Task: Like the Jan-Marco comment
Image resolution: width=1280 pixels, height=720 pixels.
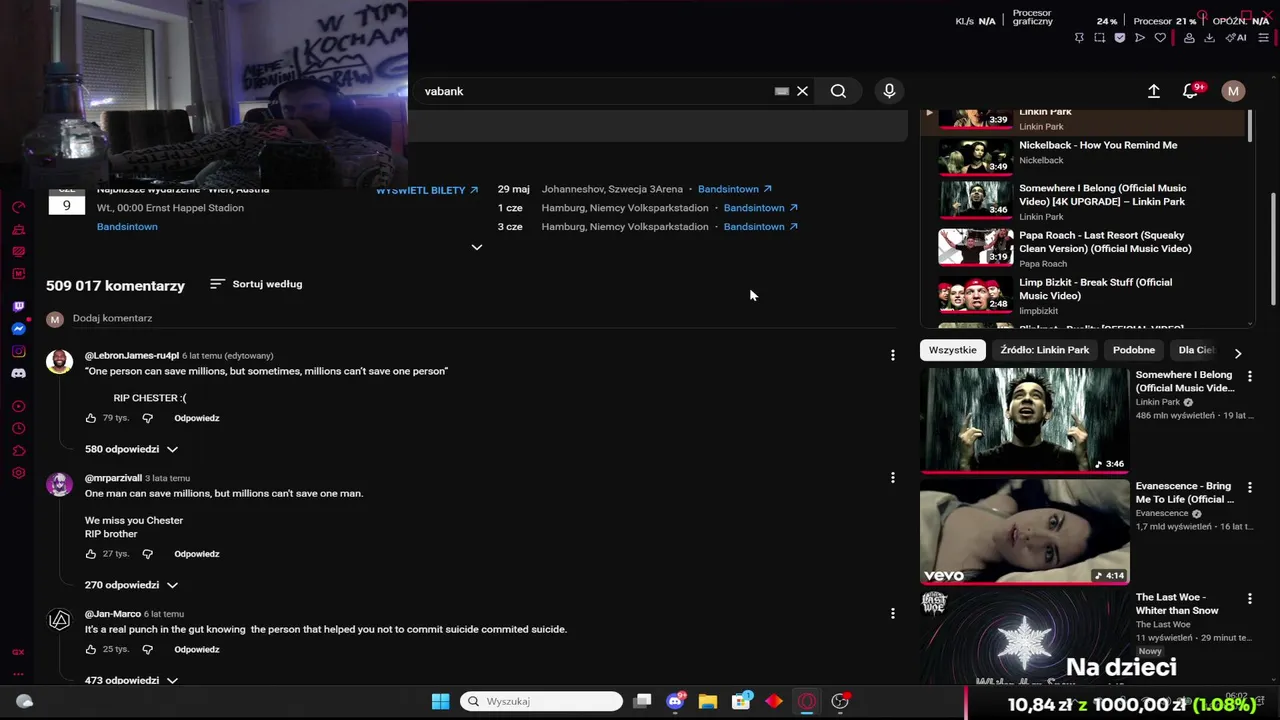Action: tap(91, 650)
